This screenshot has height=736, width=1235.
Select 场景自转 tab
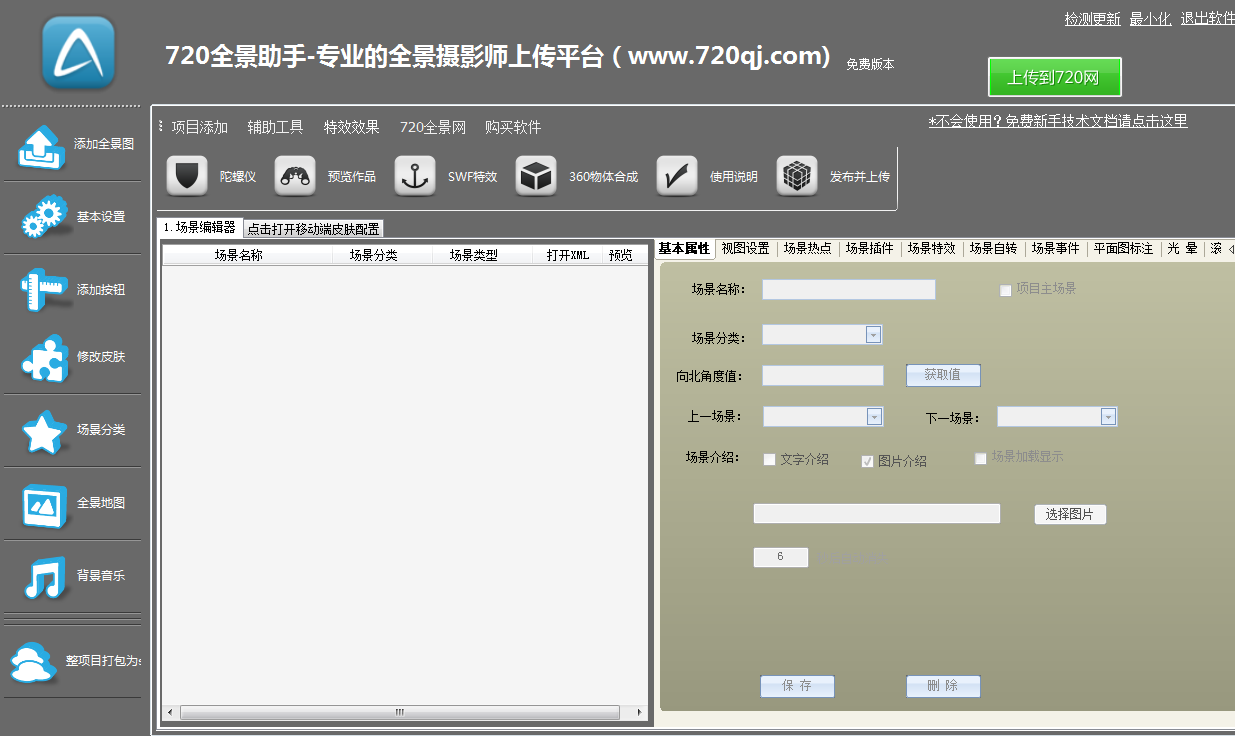coord(994,249)
